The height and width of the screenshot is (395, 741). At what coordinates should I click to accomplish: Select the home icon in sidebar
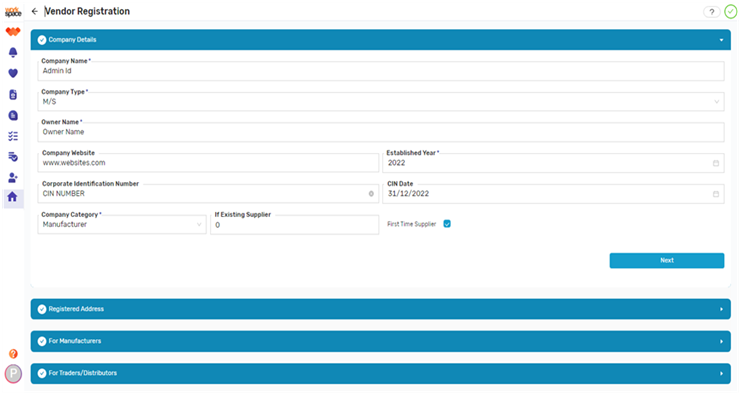click(13, 197)
